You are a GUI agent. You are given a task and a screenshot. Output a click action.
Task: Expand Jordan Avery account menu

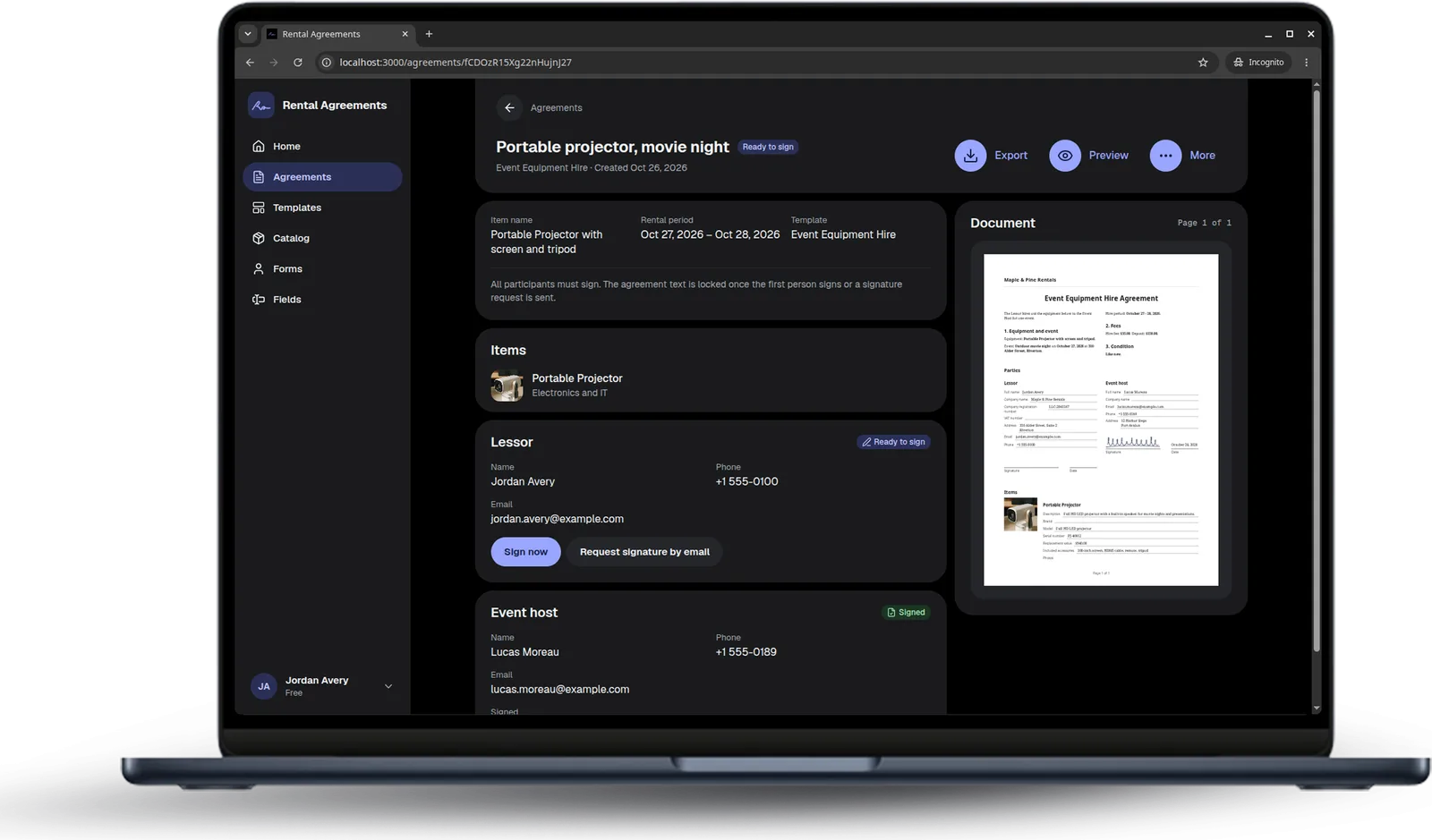coord(388,686)
